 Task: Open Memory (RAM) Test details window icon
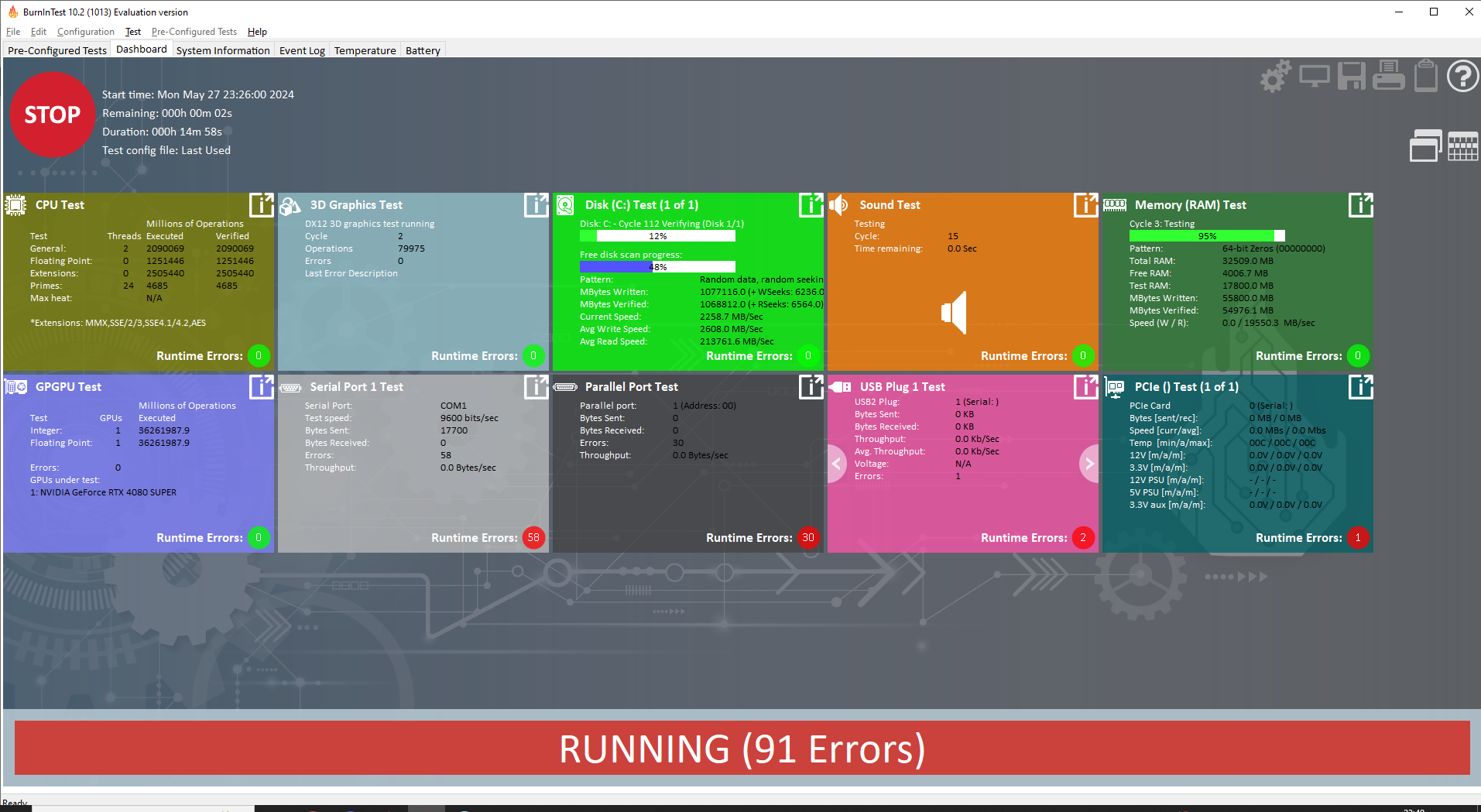(x=1361, y=205)
